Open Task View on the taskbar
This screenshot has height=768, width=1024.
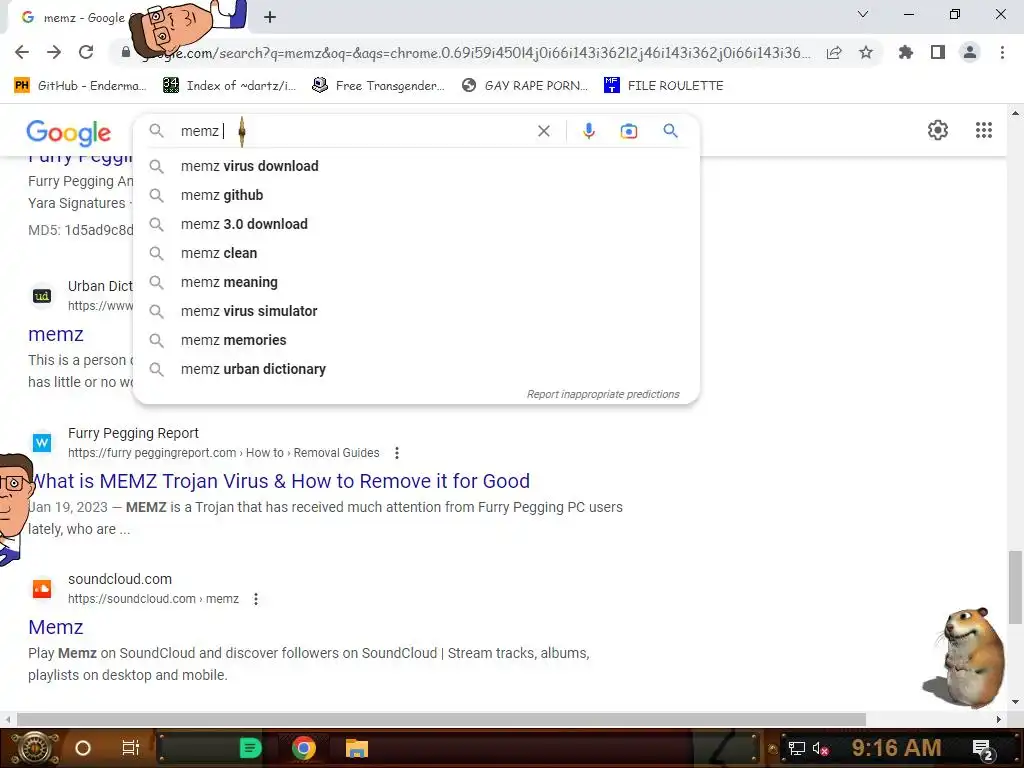click(131, 748)
